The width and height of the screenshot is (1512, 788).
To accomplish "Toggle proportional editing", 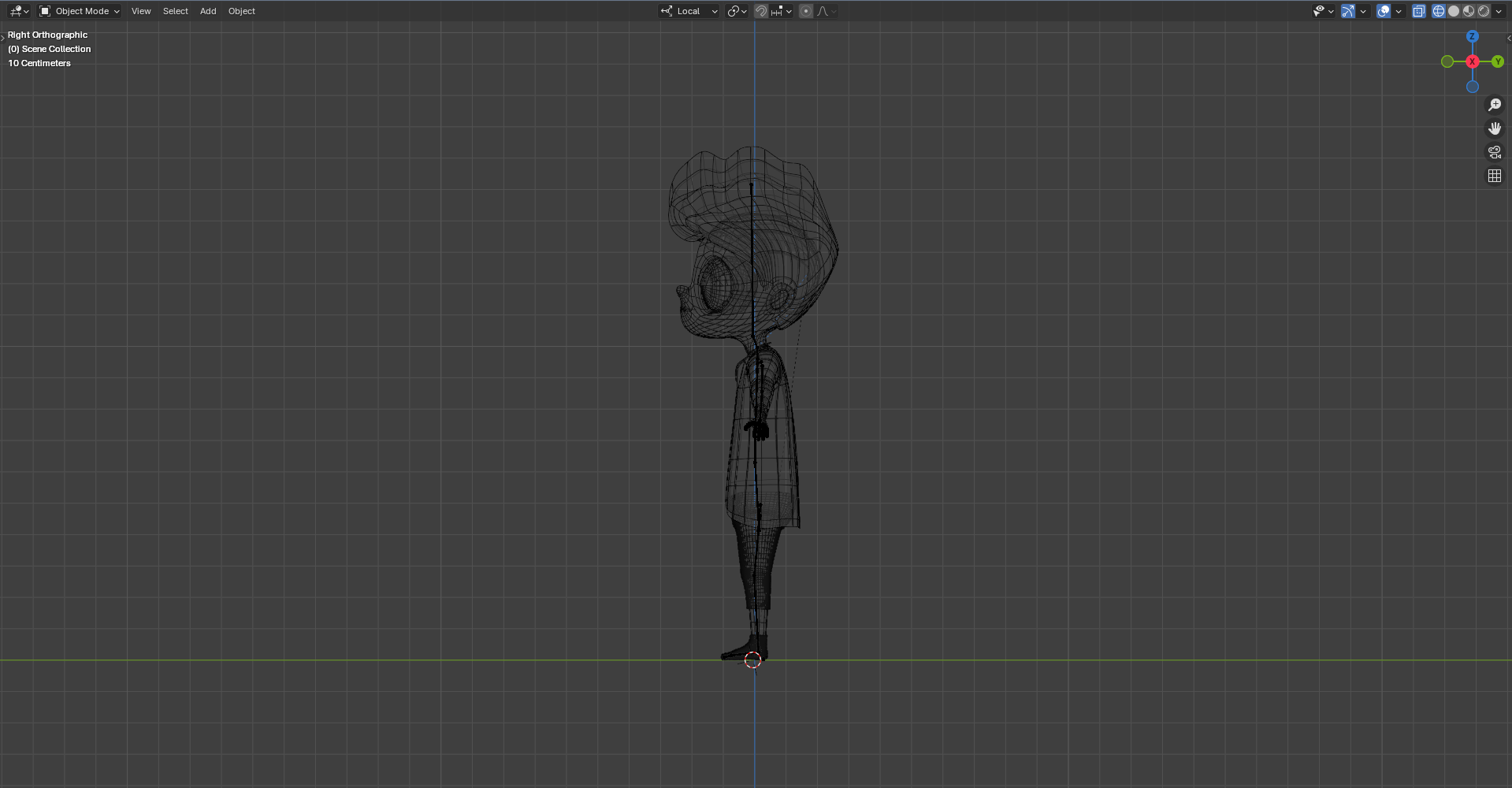I will pos(805,11).
